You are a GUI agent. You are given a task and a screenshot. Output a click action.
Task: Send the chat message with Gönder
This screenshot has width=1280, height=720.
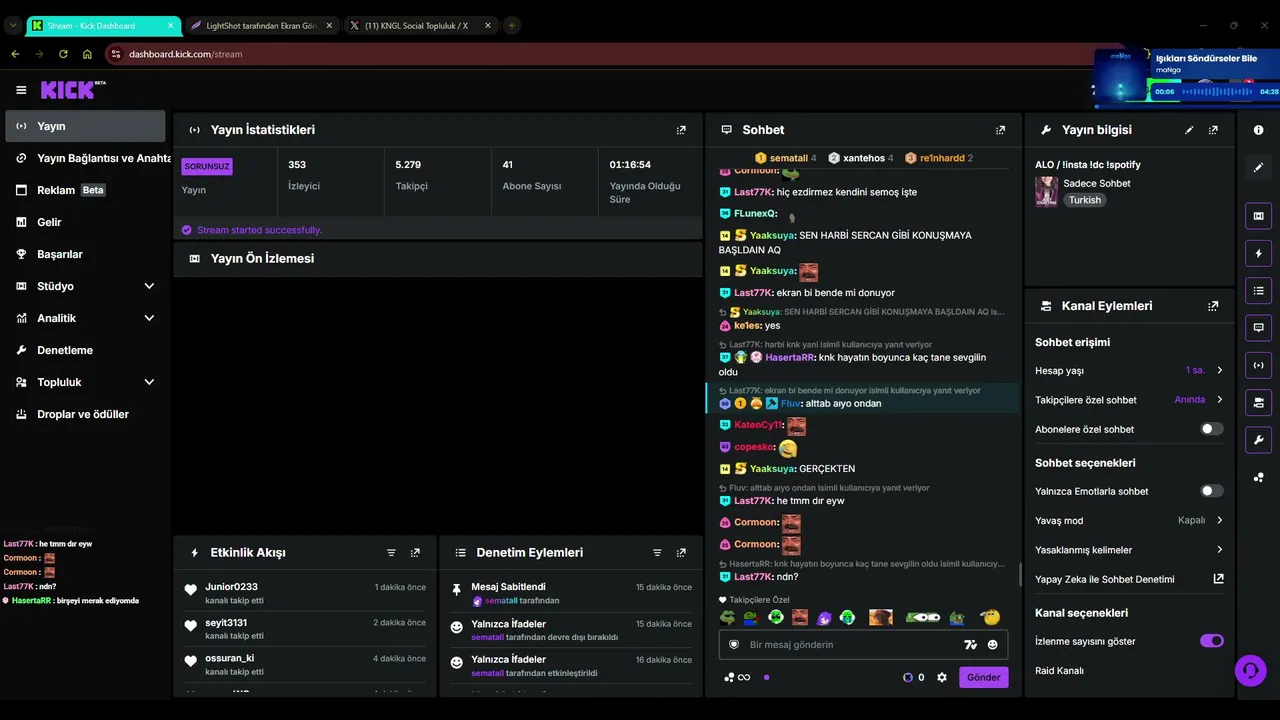click(983, 677)
